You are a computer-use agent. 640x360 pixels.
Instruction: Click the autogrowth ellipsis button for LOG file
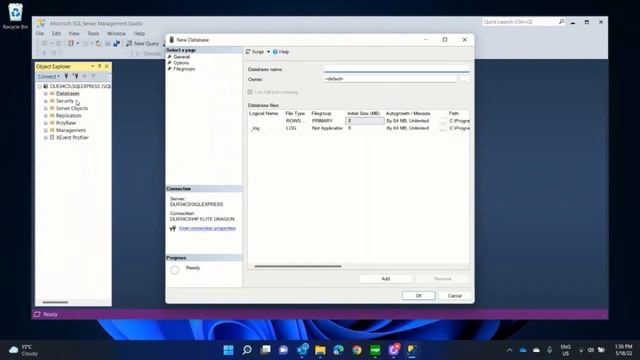(x=443, y=128)
